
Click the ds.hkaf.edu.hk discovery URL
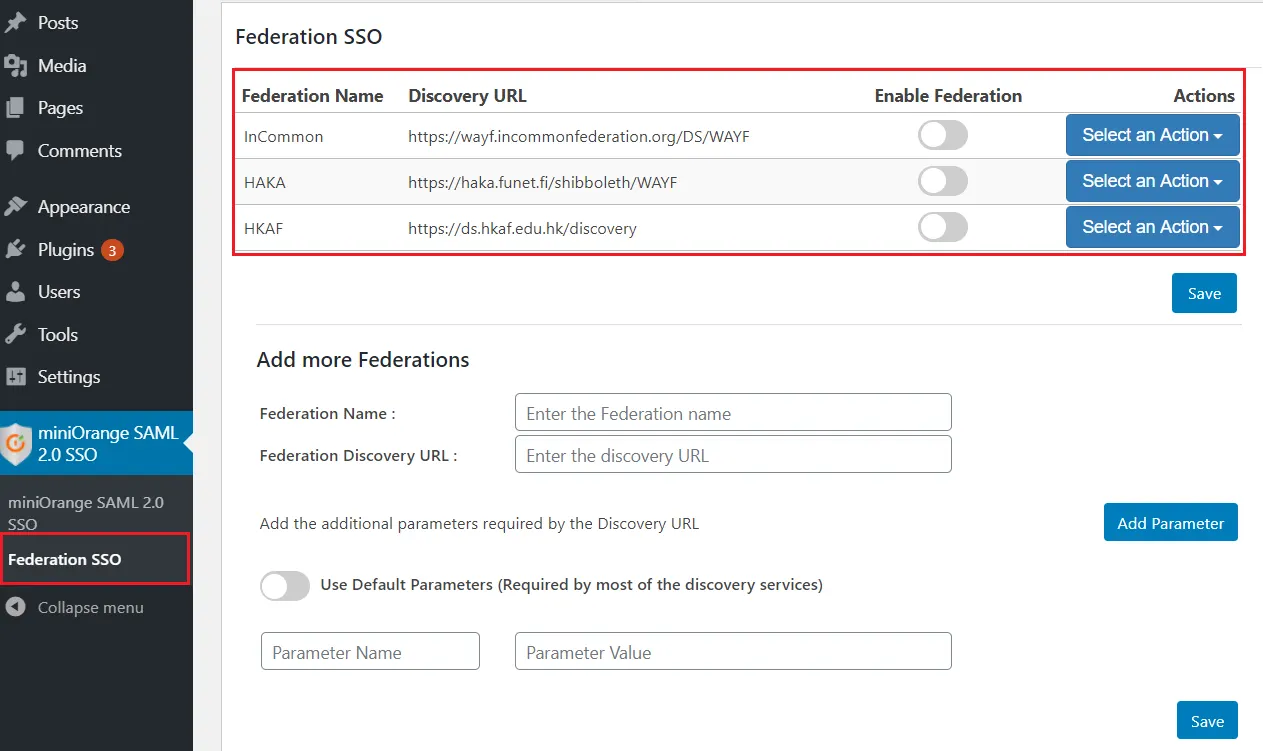pos(522,228)
